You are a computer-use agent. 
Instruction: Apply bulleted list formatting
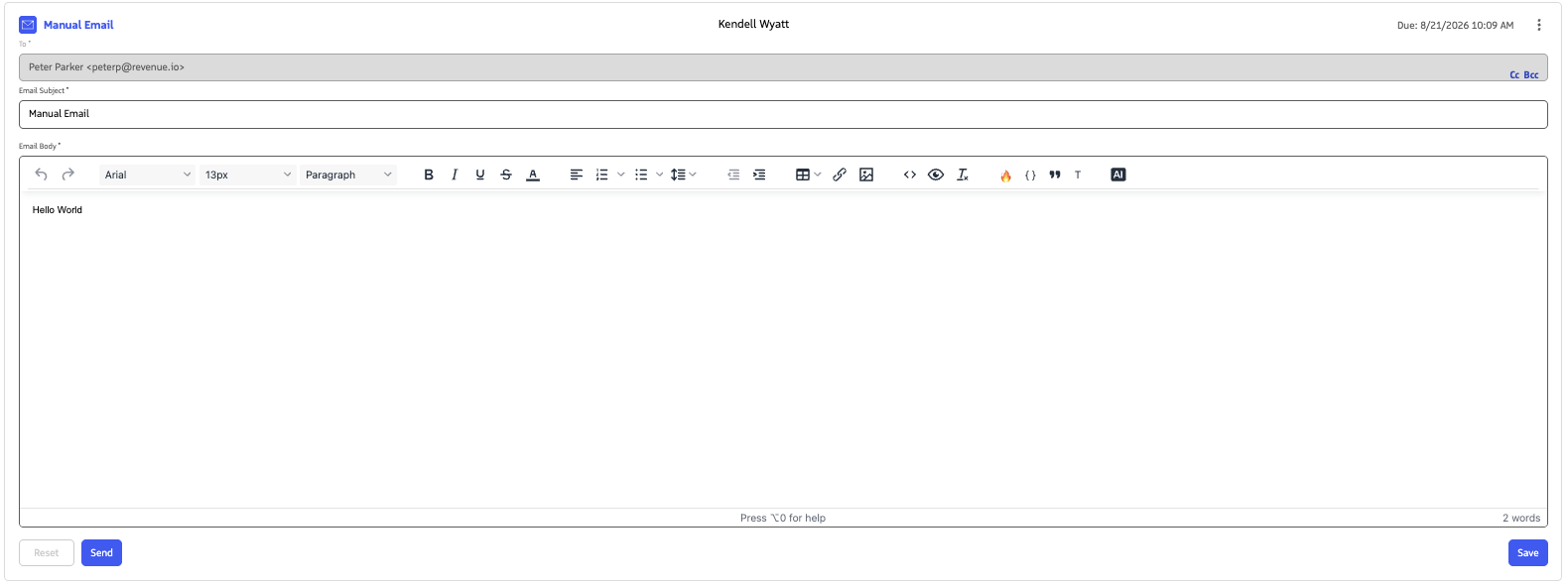coord(641,175)
